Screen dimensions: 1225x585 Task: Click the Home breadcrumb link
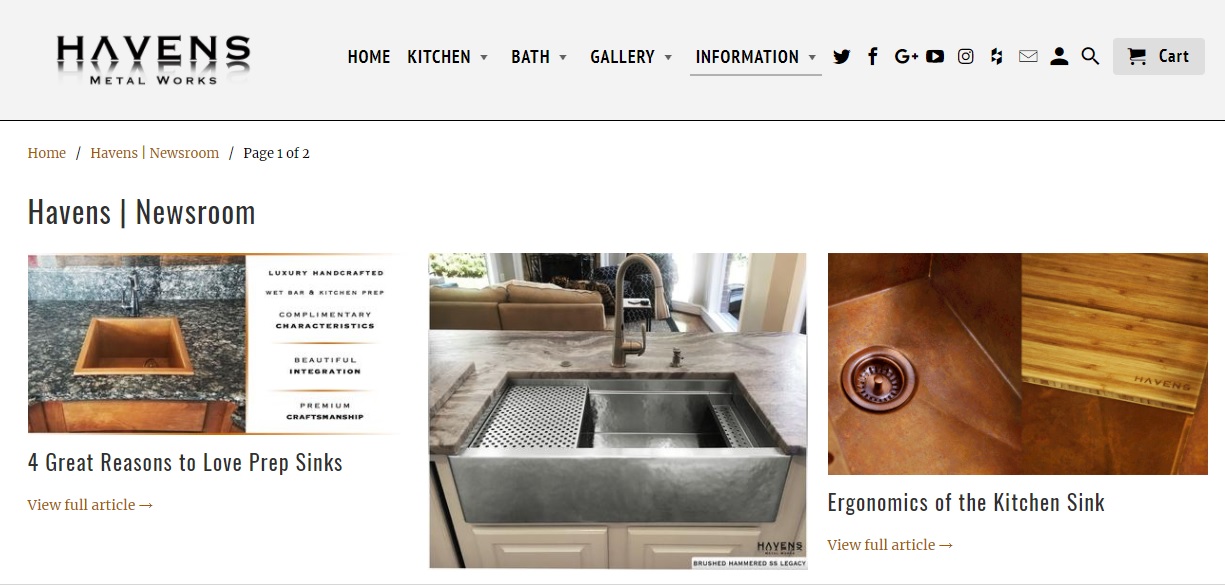pyautogui.click(x=47, y=153)
